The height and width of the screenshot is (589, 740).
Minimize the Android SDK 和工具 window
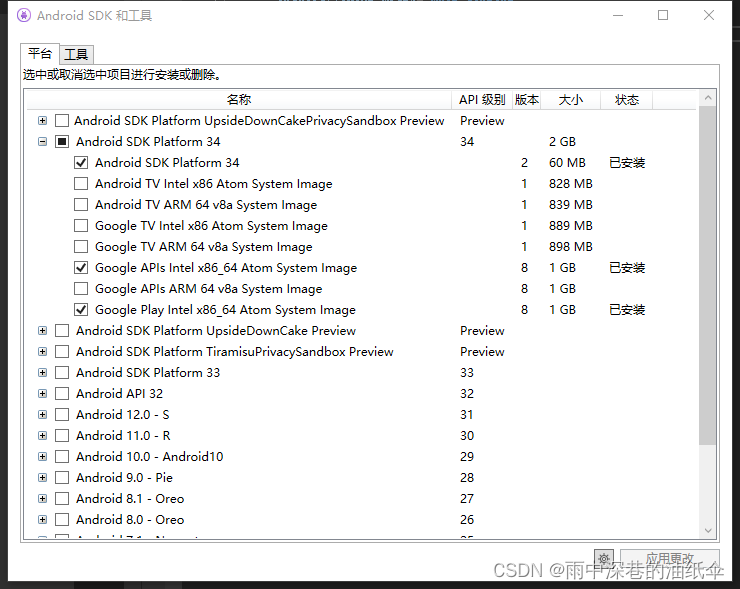click(x=618, y=16)
